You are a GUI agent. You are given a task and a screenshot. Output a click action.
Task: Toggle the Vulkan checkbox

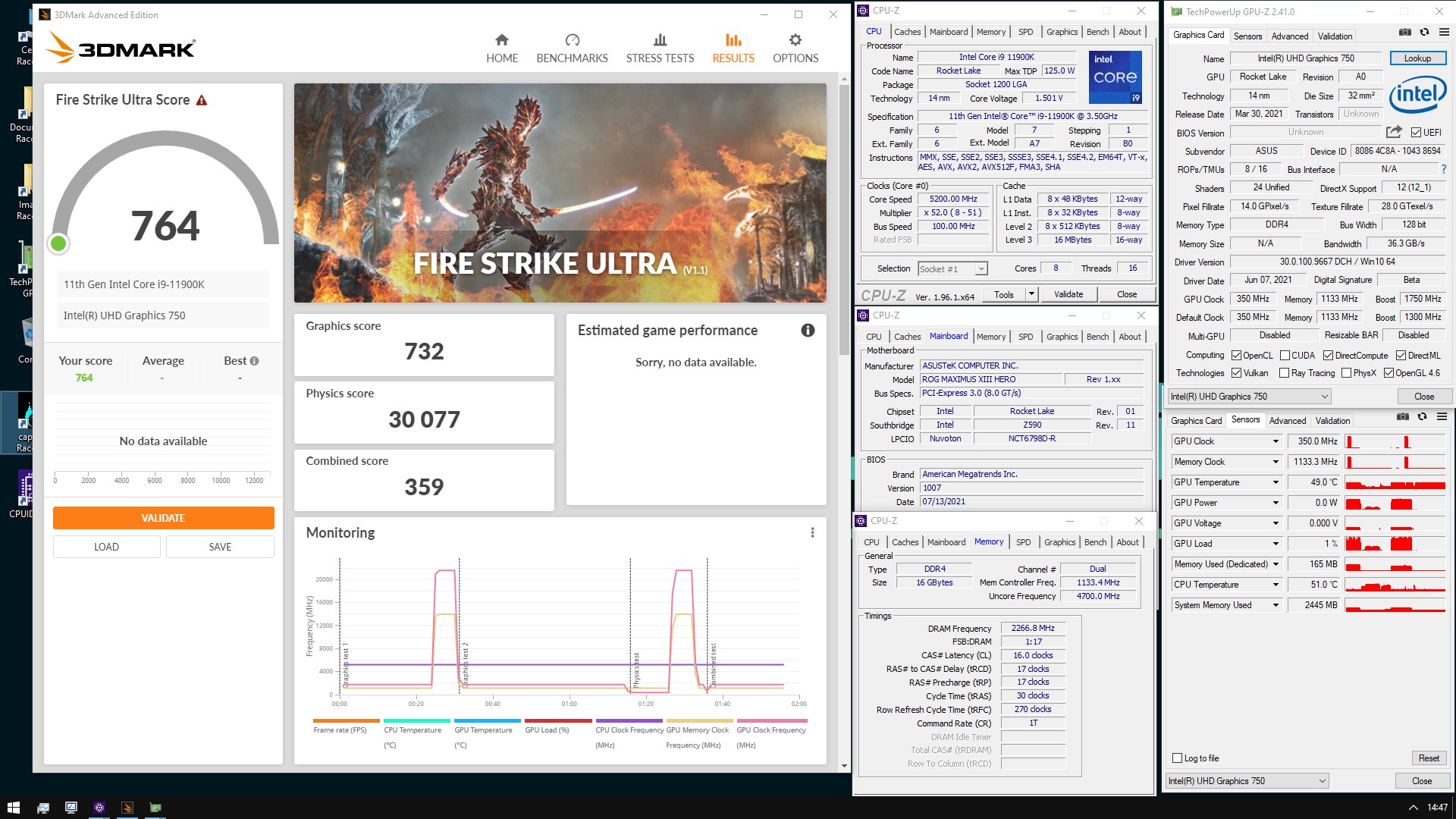pyautogui.click(x=1237, y=373)
